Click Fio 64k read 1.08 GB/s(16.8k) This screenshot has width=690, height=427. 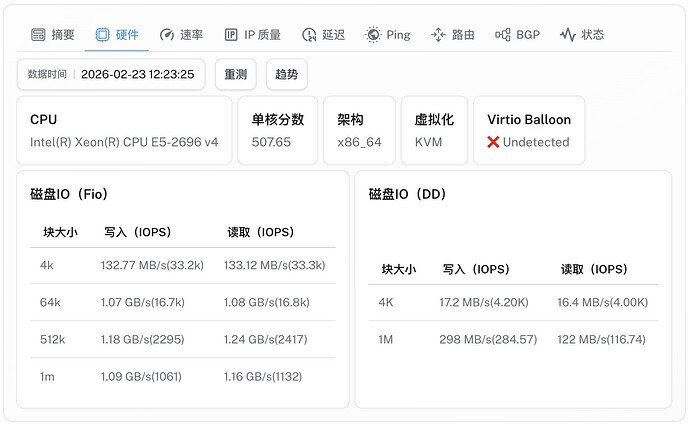(x=267, y=302)
